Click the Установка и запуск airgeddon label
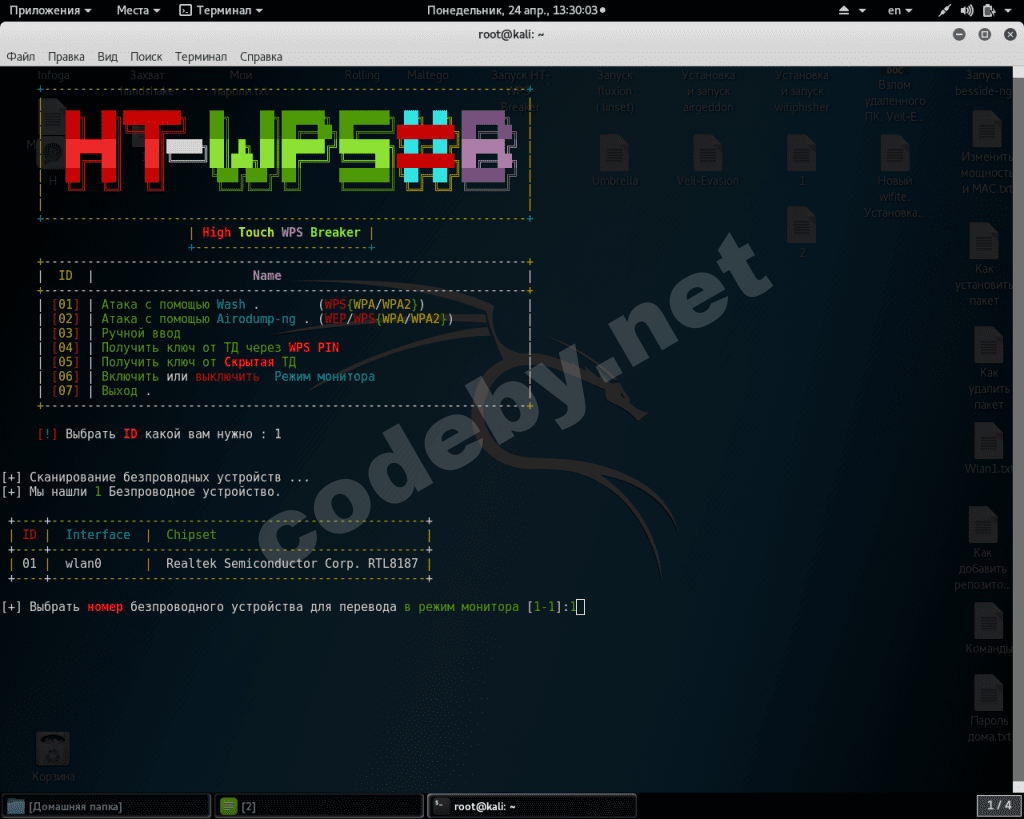 [708, 91]
